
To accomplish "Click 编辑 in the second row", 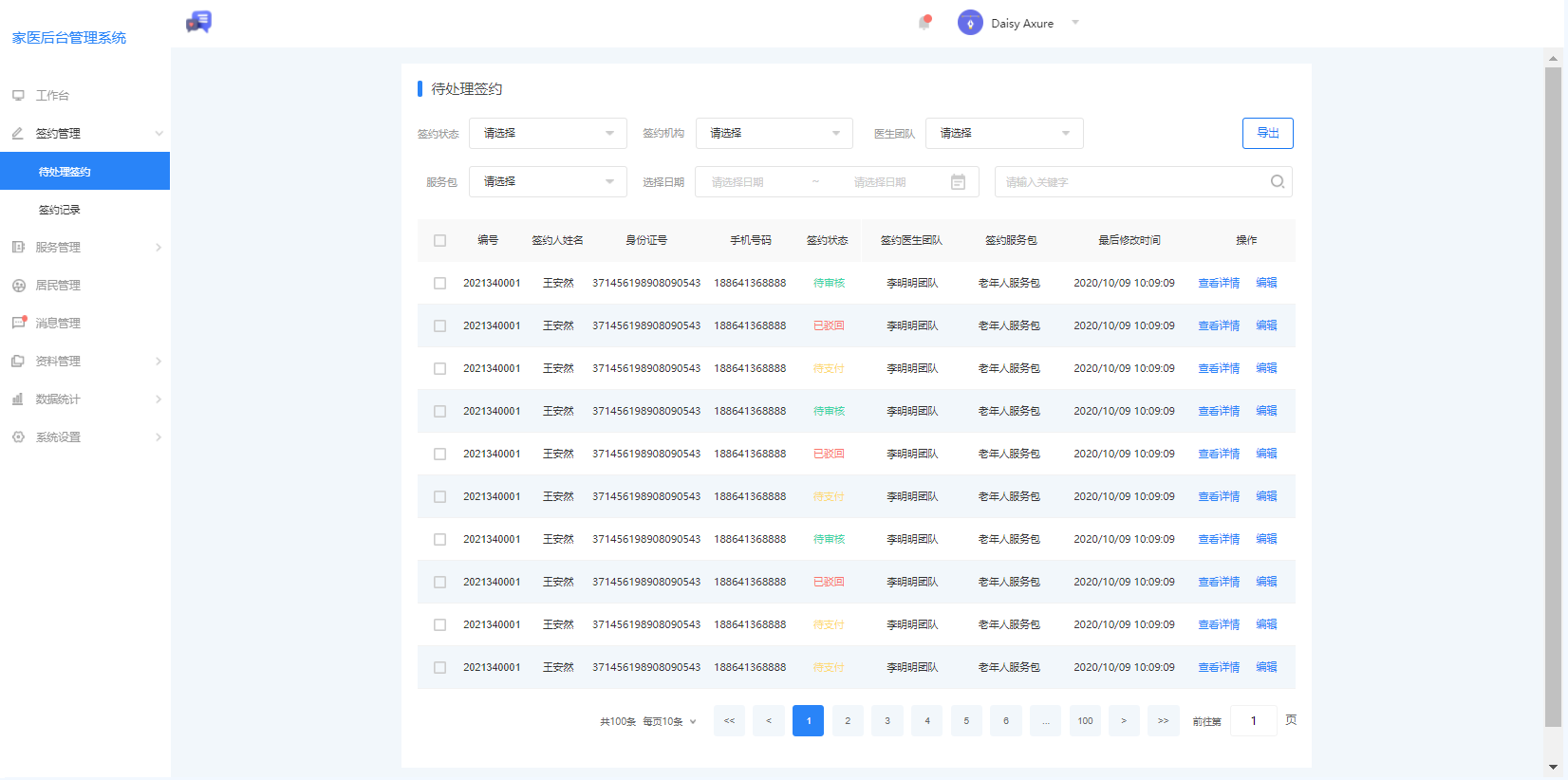I will [x=1266, y=325].
